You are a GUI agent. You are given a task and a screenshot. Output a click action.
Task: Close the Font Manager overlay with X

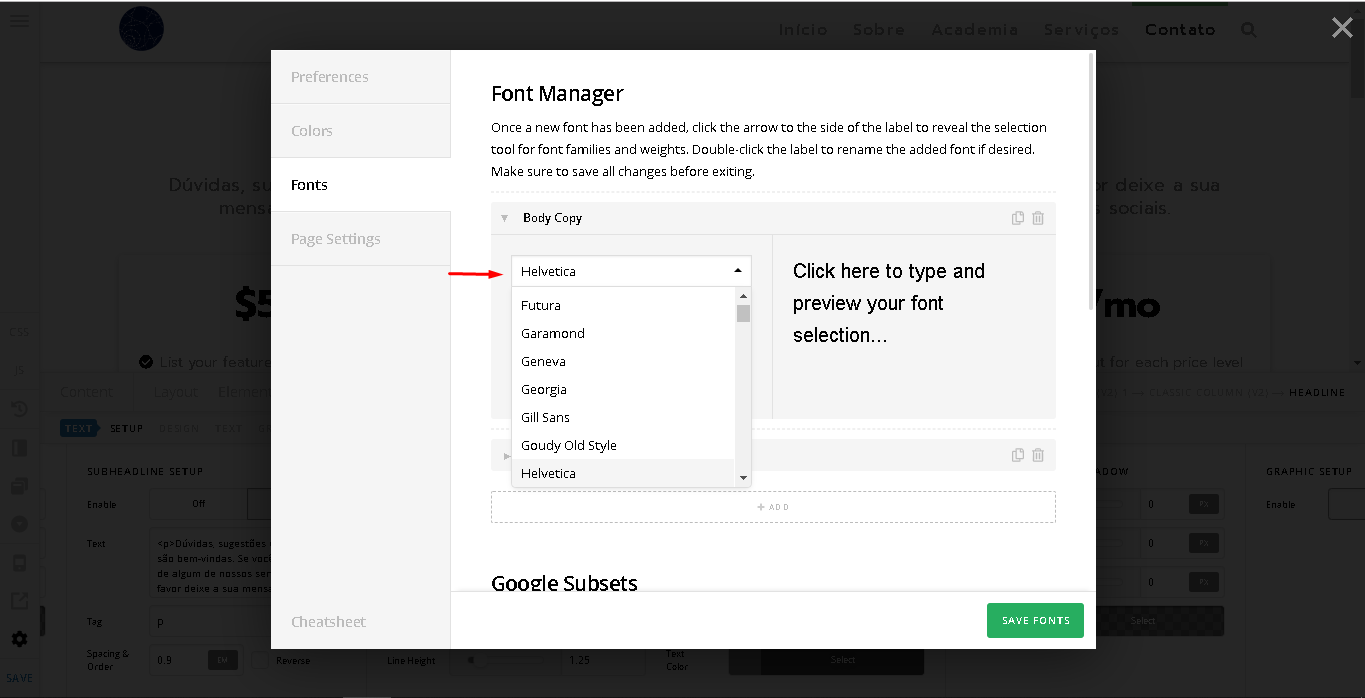click(x=1342, y=28)
